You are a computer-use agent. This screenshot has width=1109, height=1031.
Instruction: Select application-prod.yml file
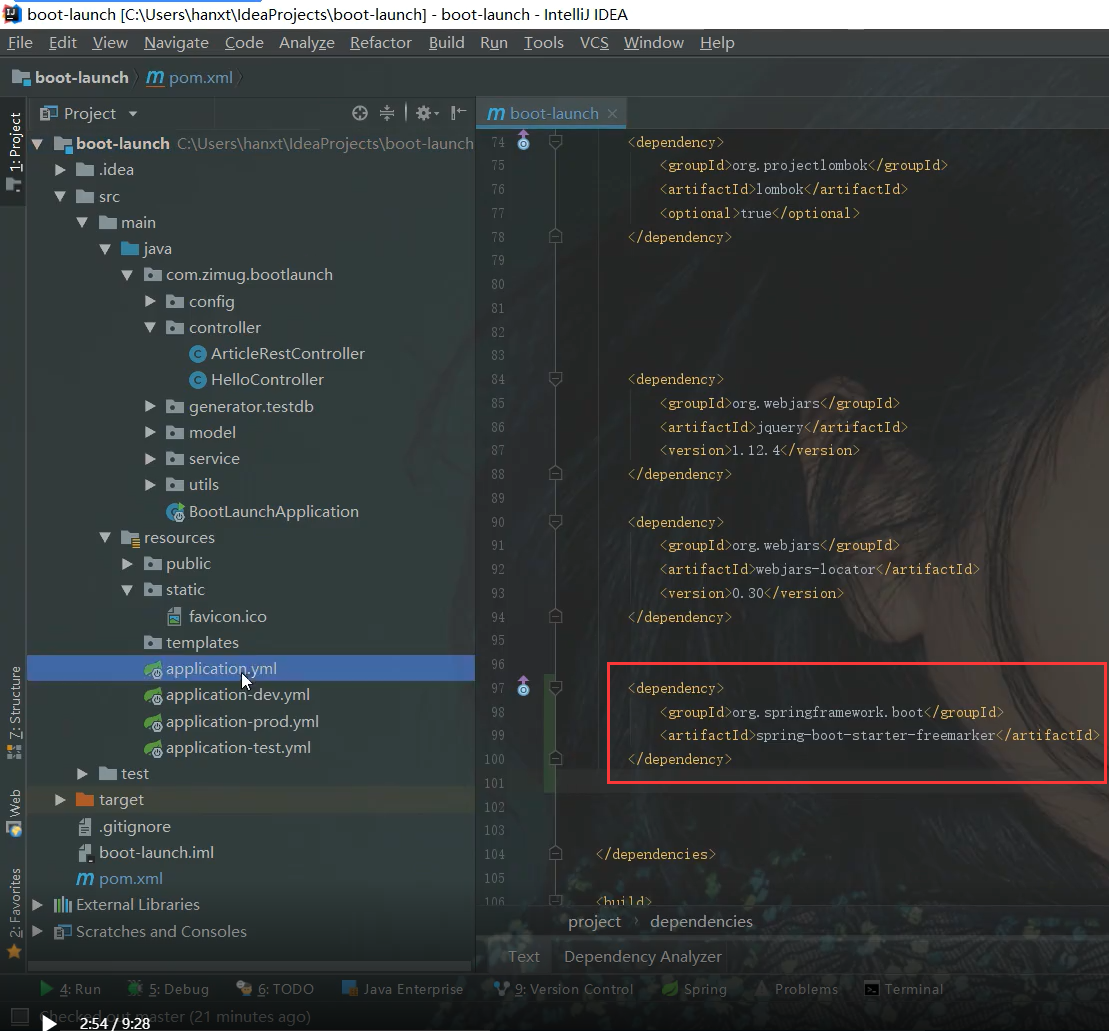[x=242, y=721]
